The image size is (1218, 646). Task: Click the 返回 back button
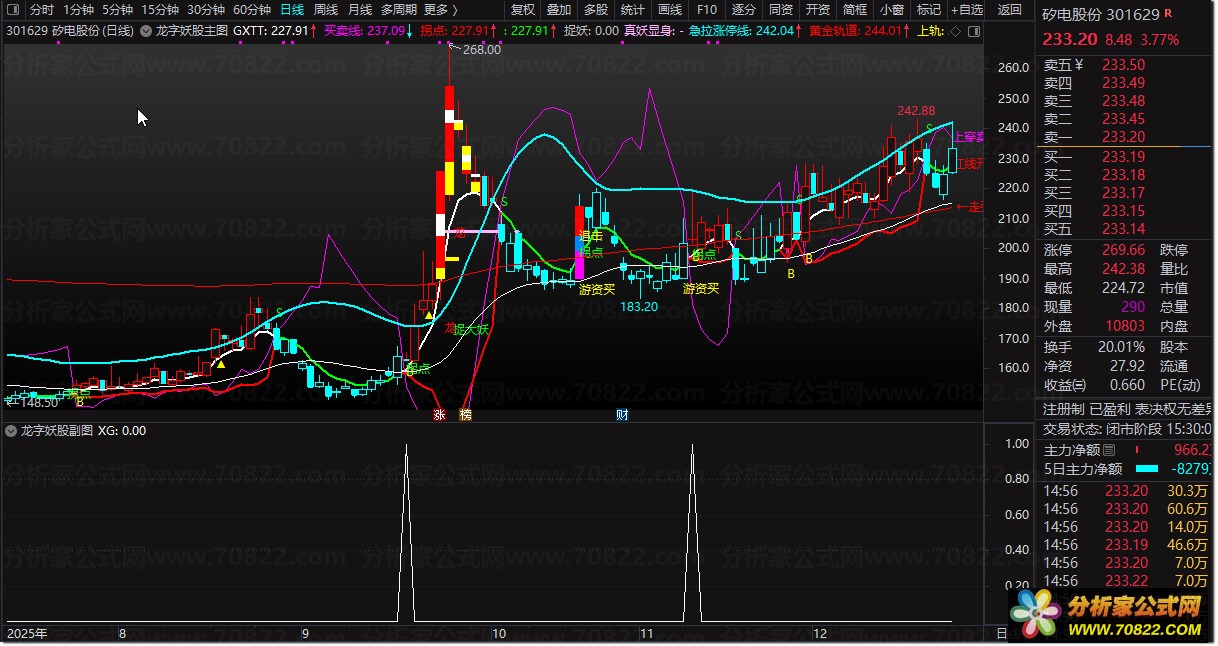click(1010, 10)
